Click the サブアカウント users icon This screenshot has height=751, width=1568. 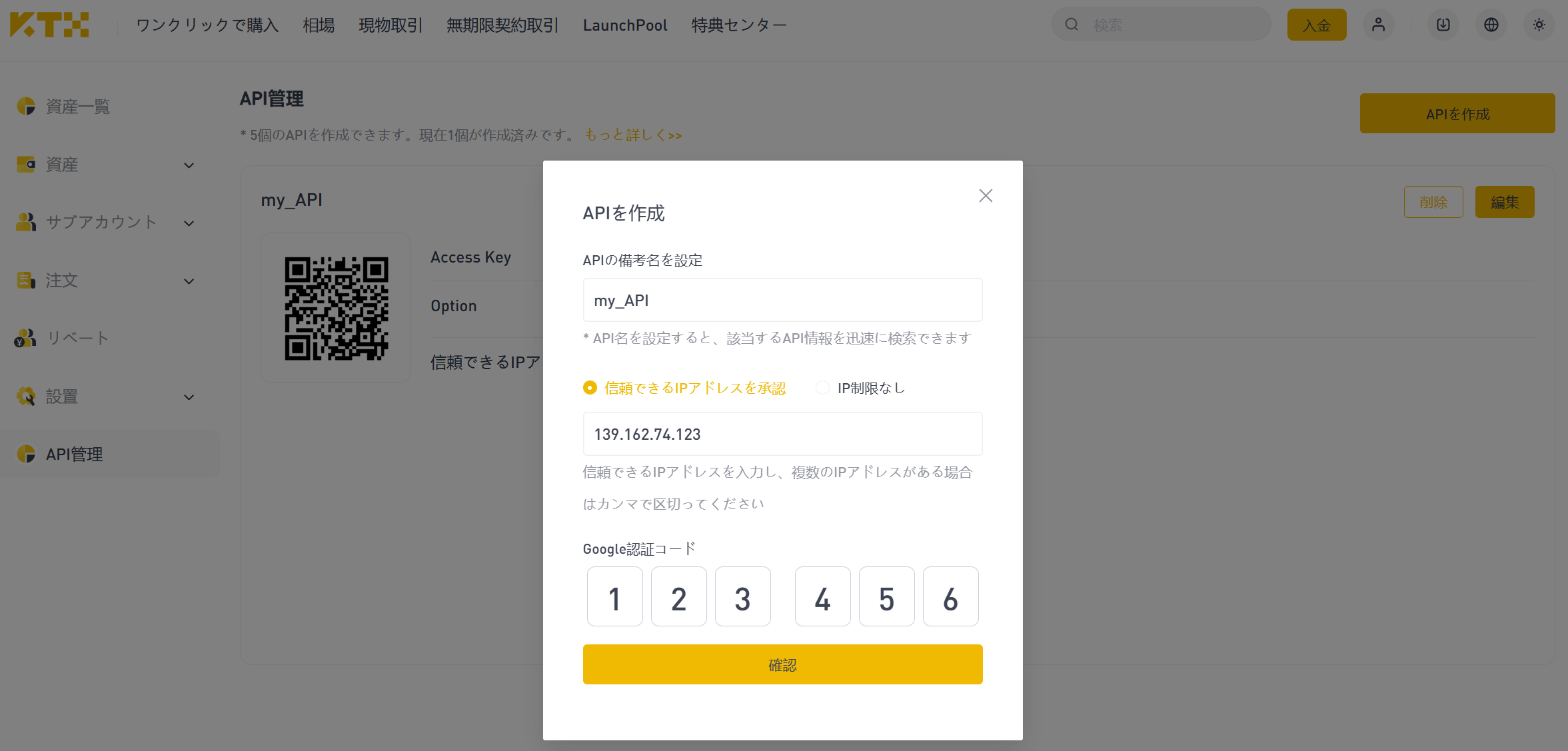pos(26,222)
